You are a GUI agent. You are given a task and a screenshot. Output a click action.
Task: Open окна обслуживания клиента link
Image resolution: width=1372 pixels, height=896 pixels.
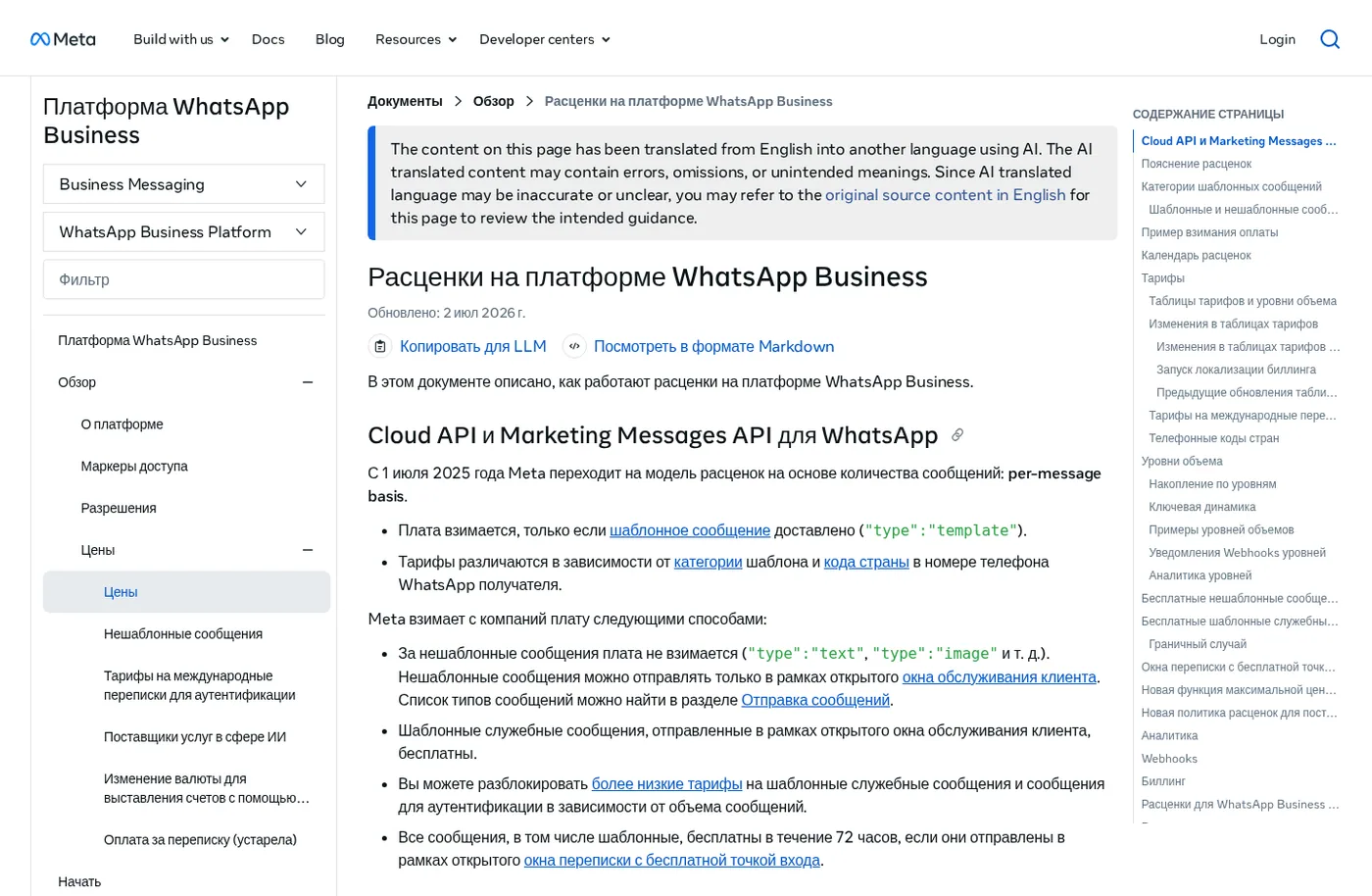999,677
